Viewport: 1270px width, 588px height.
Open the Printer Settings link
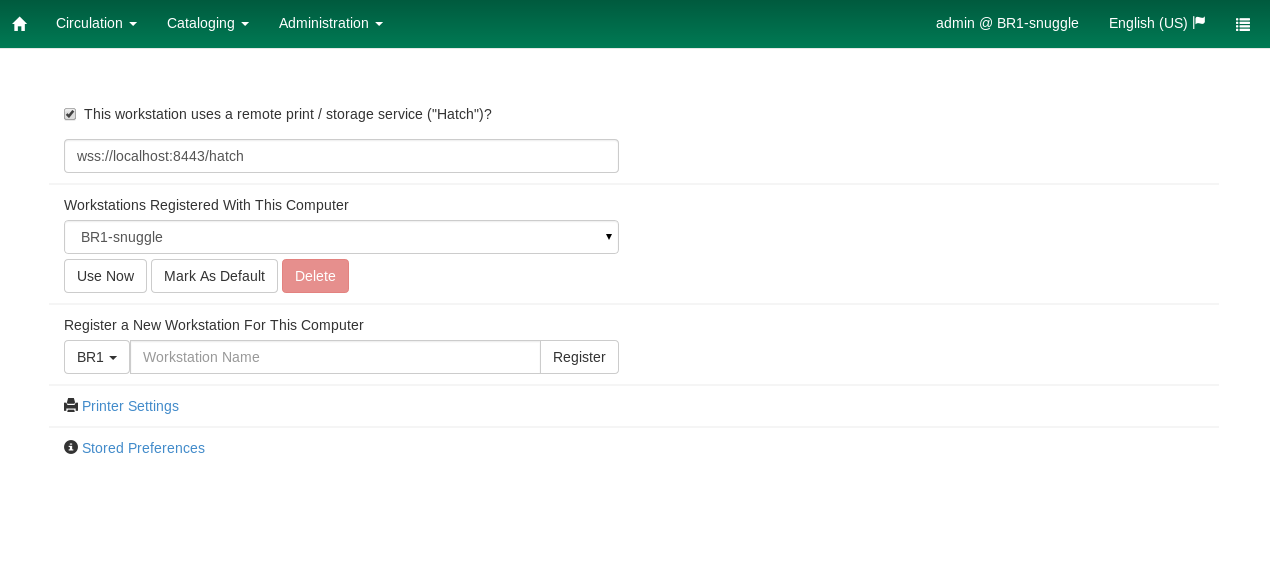click(130, 406)
